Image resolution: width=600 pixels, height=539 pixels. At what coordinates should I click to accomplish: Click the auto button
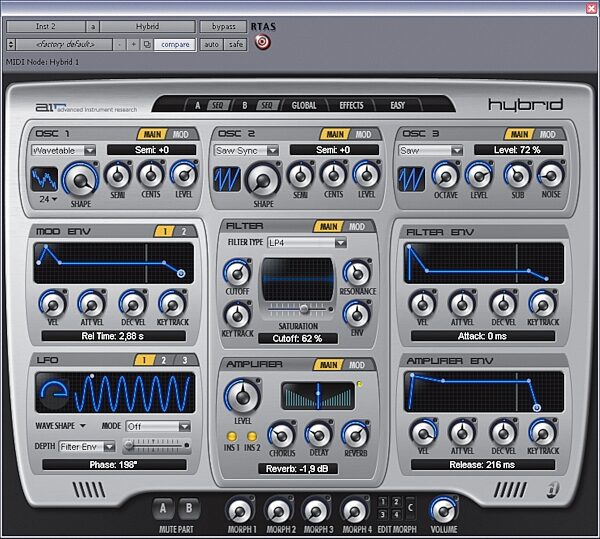211,44
